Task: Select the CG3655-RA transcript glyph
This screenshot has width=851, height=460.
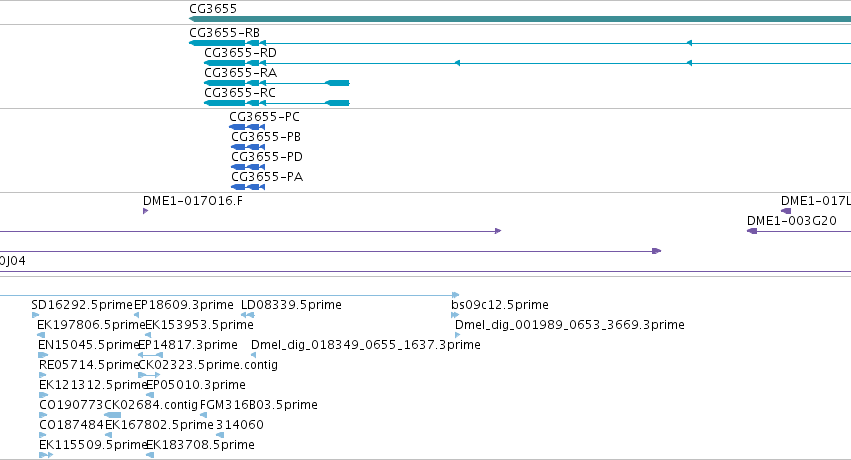Action: coord(277,83)
